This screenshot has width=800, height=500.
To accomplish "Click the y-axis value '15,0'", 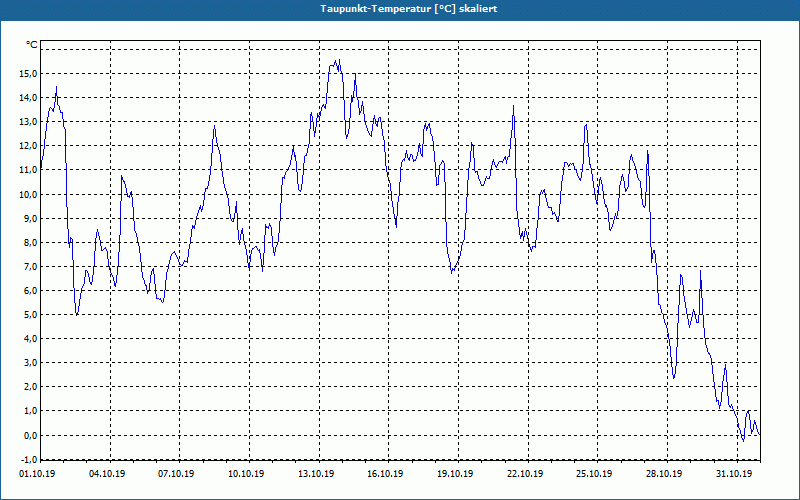I will [x=28, y=73].
